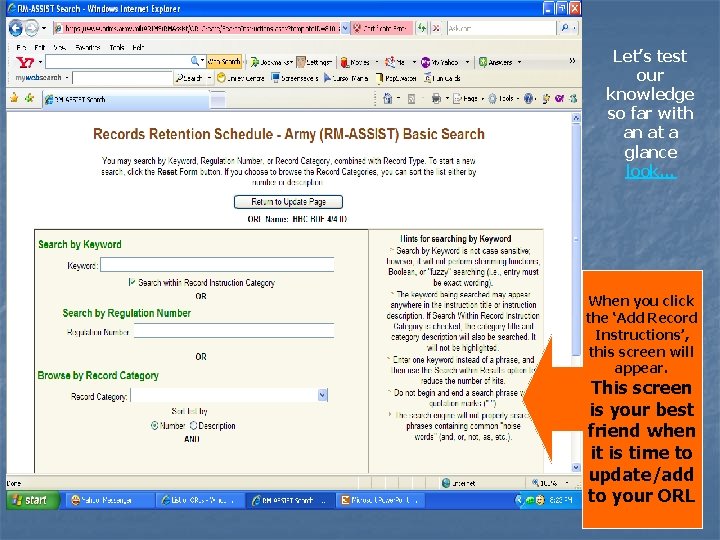Open Screensavers on mywebsearch toolbar
The width and height of the screenshot is (720, 540).
(x=294, y=78)
